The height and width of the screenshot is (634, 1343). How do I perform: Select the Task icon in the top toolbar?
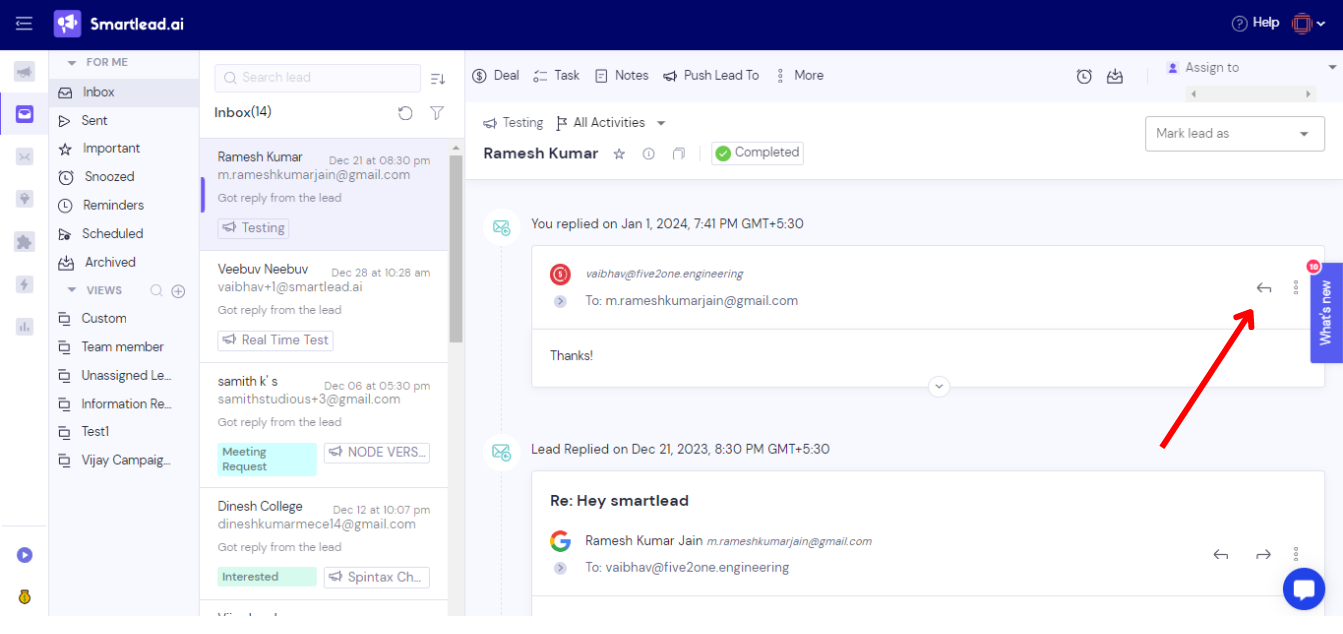555,75
